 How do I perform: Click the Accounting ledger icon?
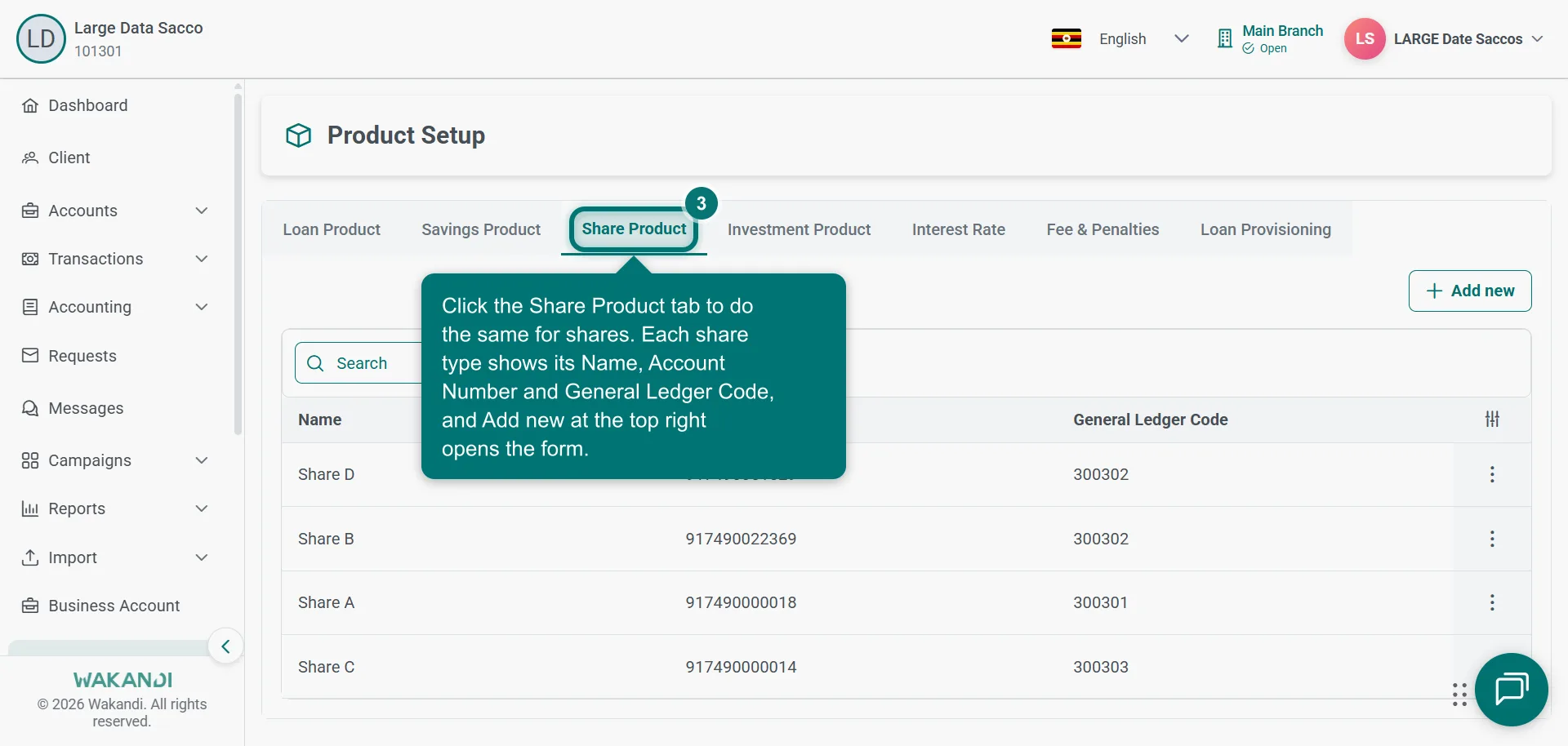click(30, 307)
